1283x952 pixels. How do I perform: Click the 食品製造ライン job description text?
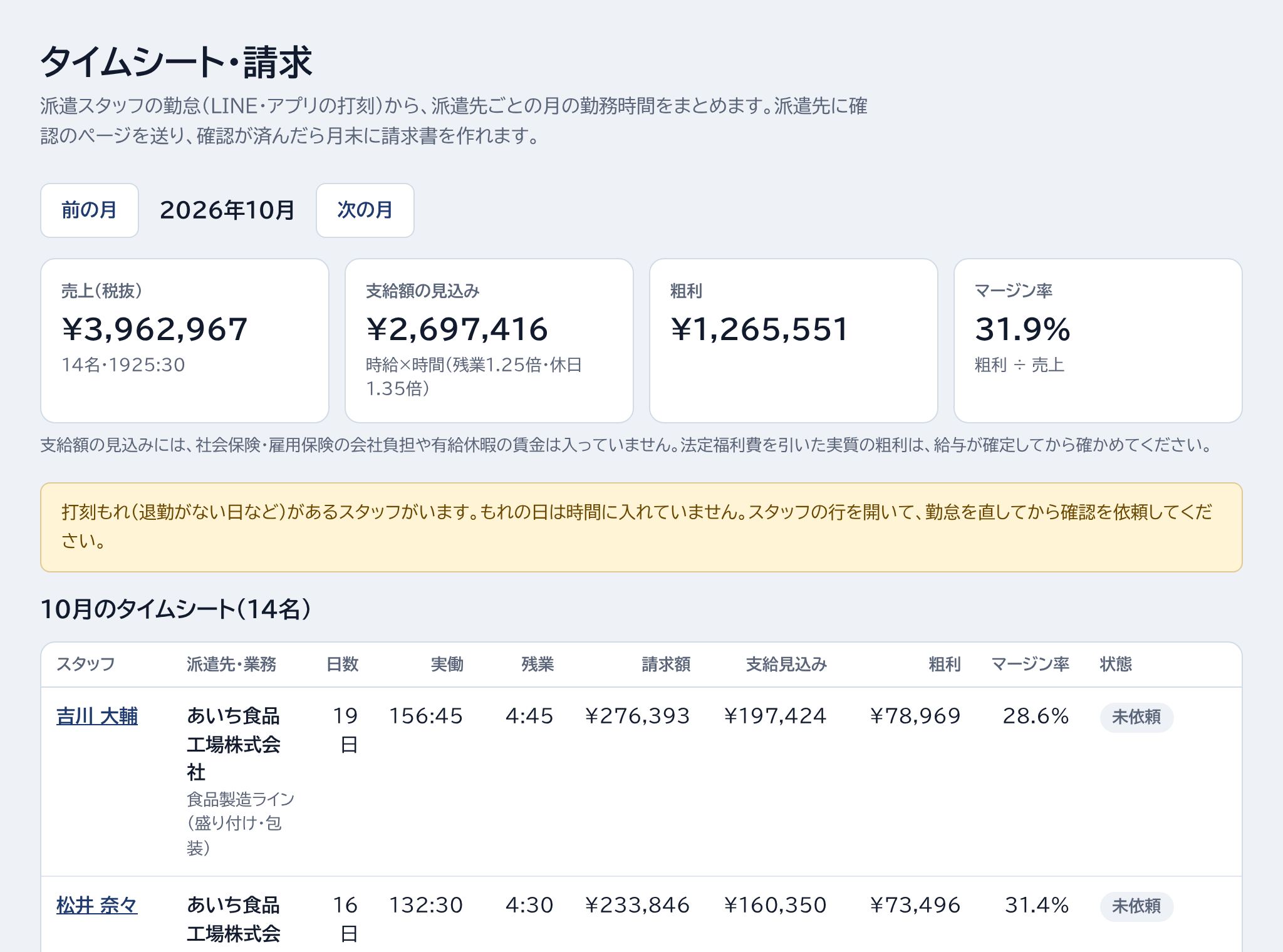[241, 824]
